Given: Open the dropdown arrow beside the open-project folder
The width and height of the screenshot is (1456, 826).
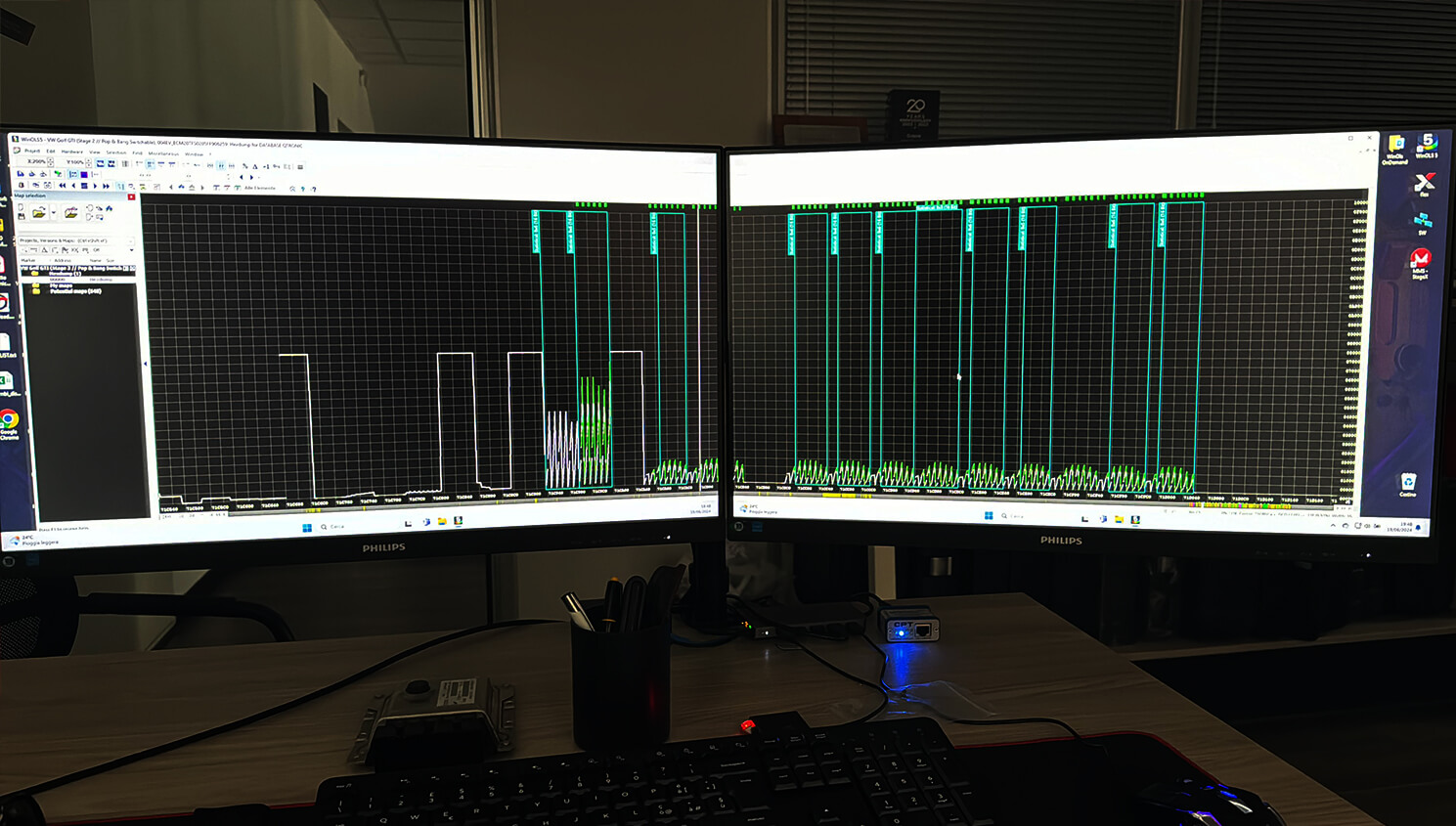Looking at the screenshot, I should pos(54,213).
